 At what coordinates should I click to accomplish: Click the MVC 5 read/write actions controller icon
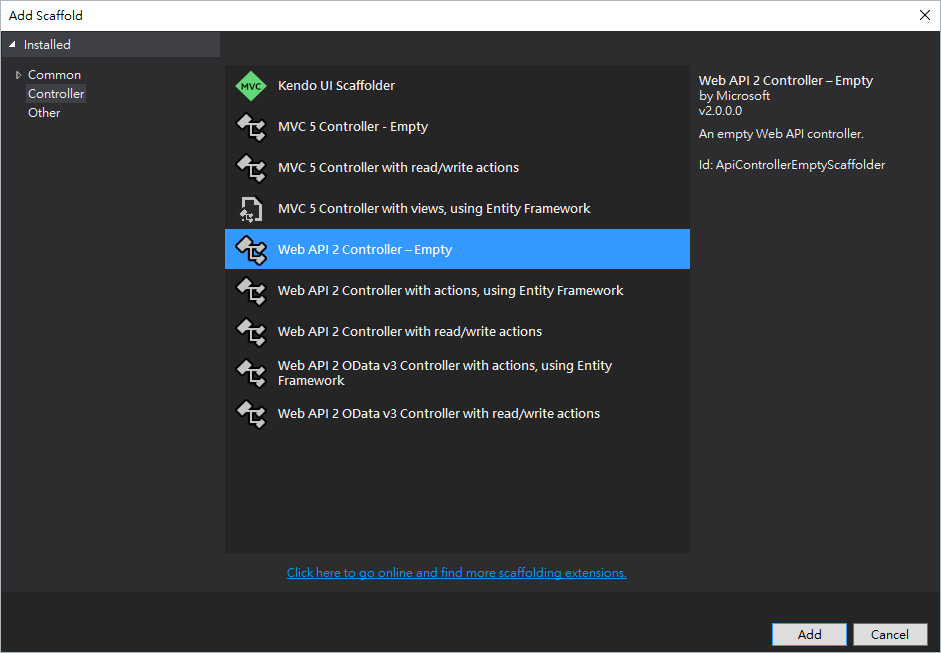click(x=251, y=167)
